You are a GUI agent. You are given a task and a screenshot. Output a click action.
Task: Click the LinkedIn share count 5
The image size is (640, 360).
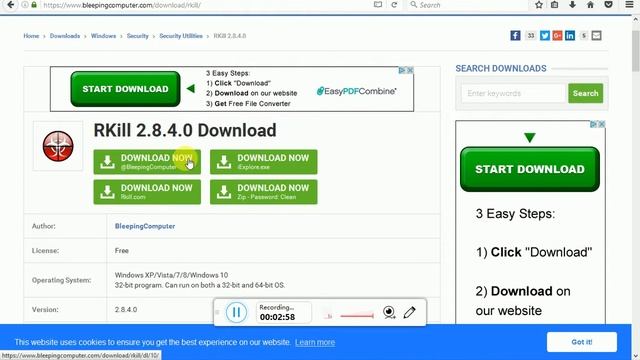tap(584, 36)
